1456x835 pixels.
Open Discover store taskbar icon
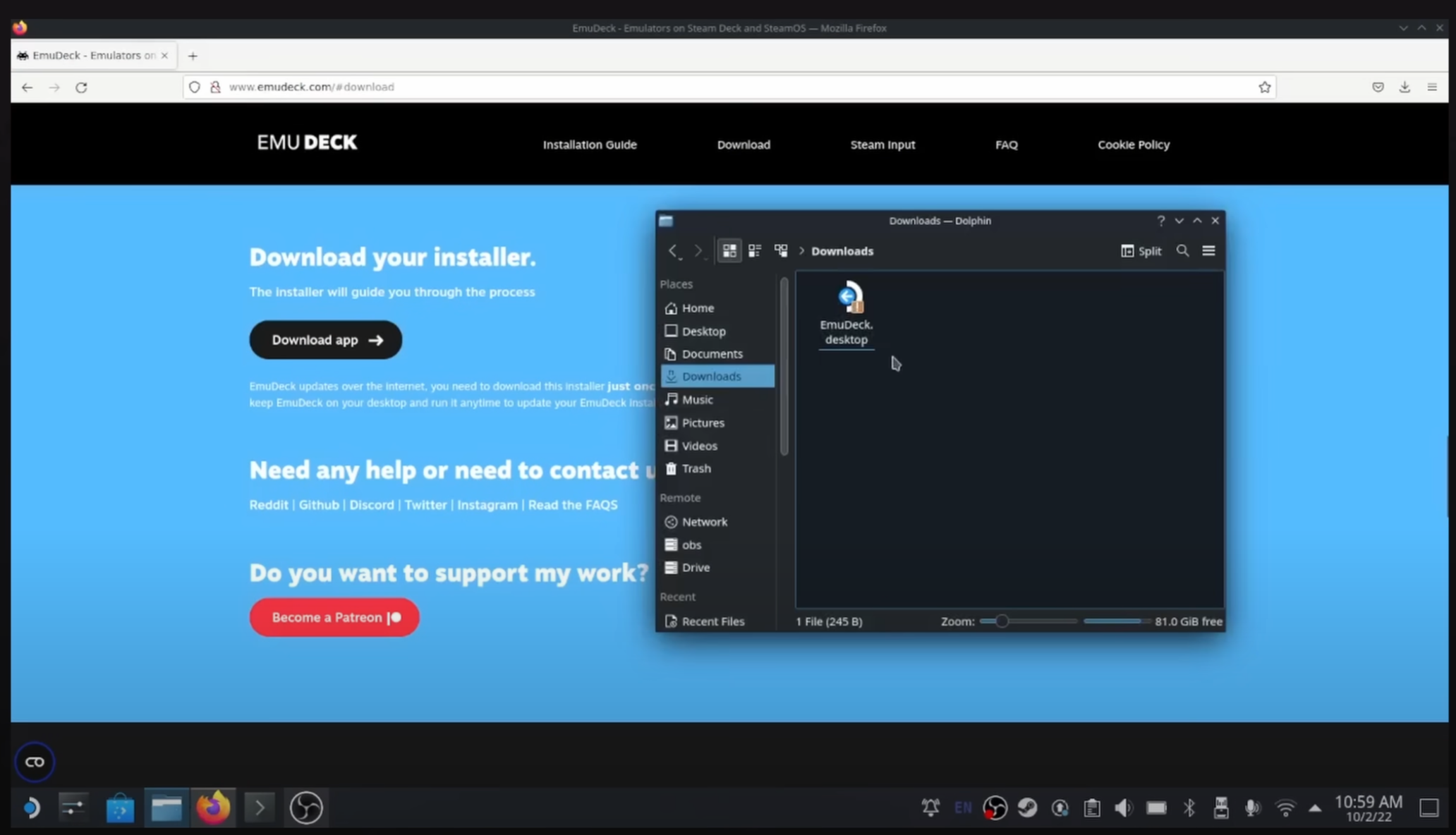(x=120, y=807)
